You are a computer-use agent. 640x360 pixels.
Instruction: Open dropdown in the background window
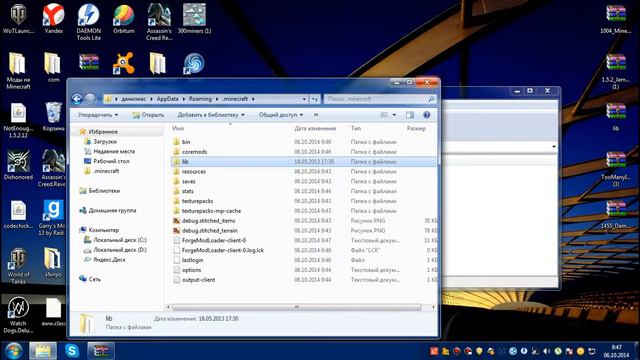click(553, 147)
